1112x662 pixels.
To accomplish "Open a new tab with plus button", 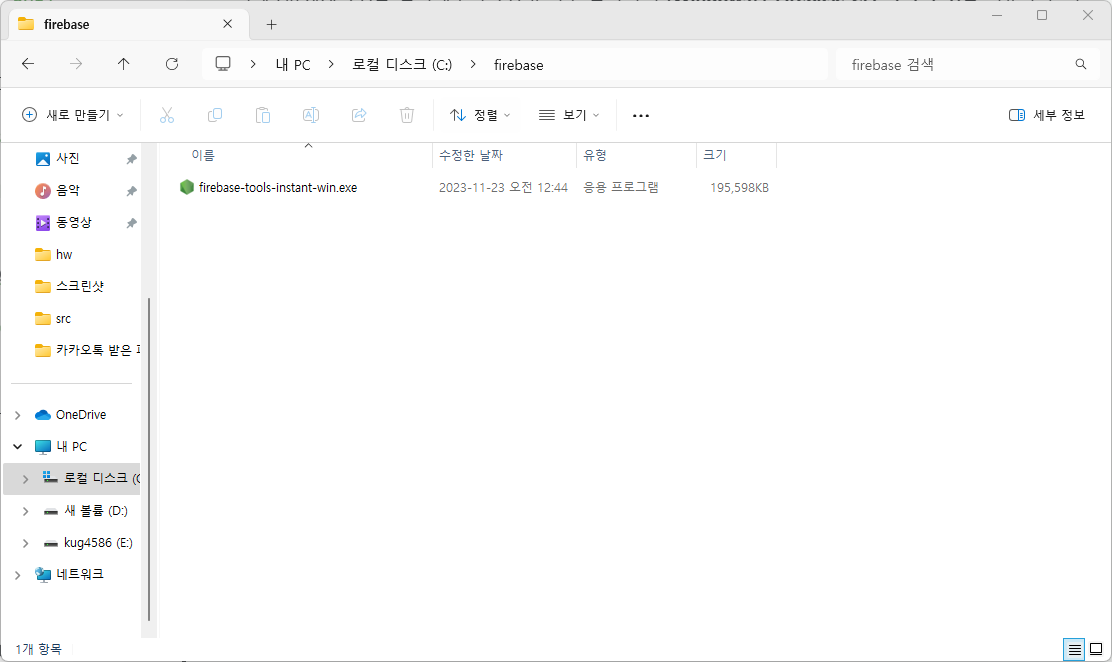I will (271, 24).
